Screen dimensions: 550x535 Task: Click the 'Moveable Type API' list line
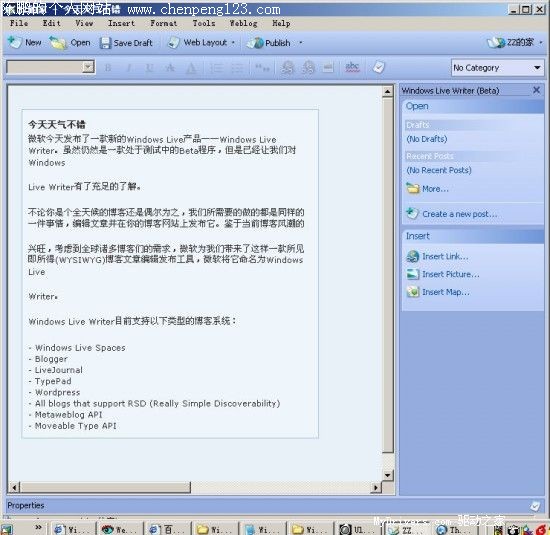point(72,426)
